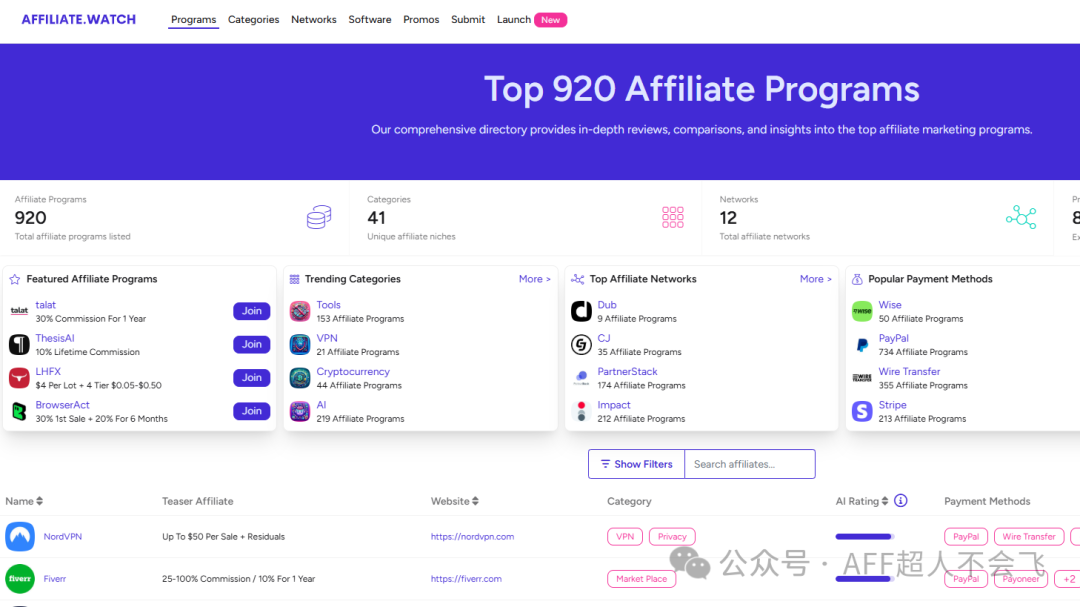Image resolution: width=1080 pixels, height=607 pixels.
Task: Click the PayPal payment logo icon
Action: click(862, 344)
